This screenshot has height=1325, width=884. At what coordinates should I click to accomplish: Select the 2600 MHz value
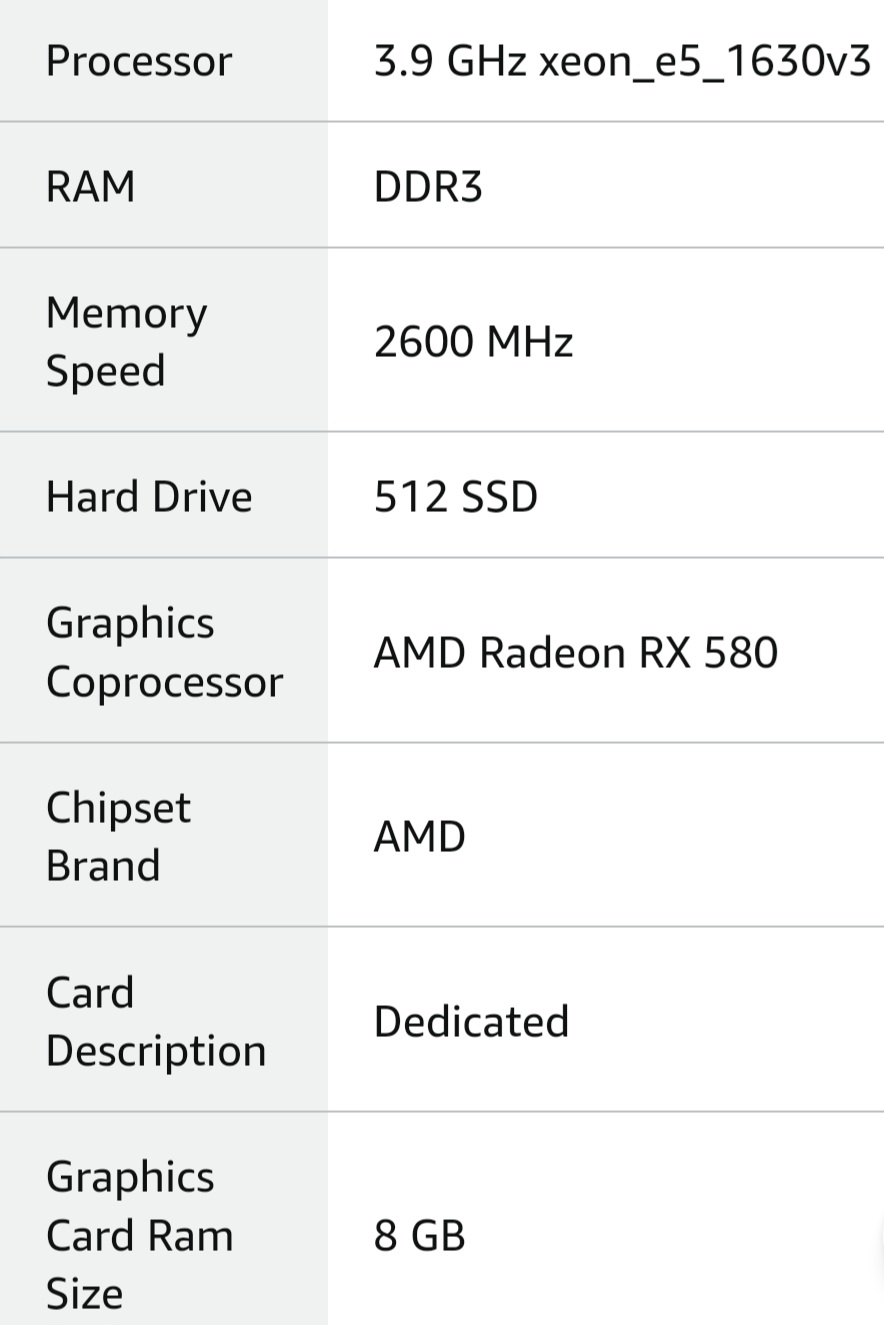pos(473,342)
